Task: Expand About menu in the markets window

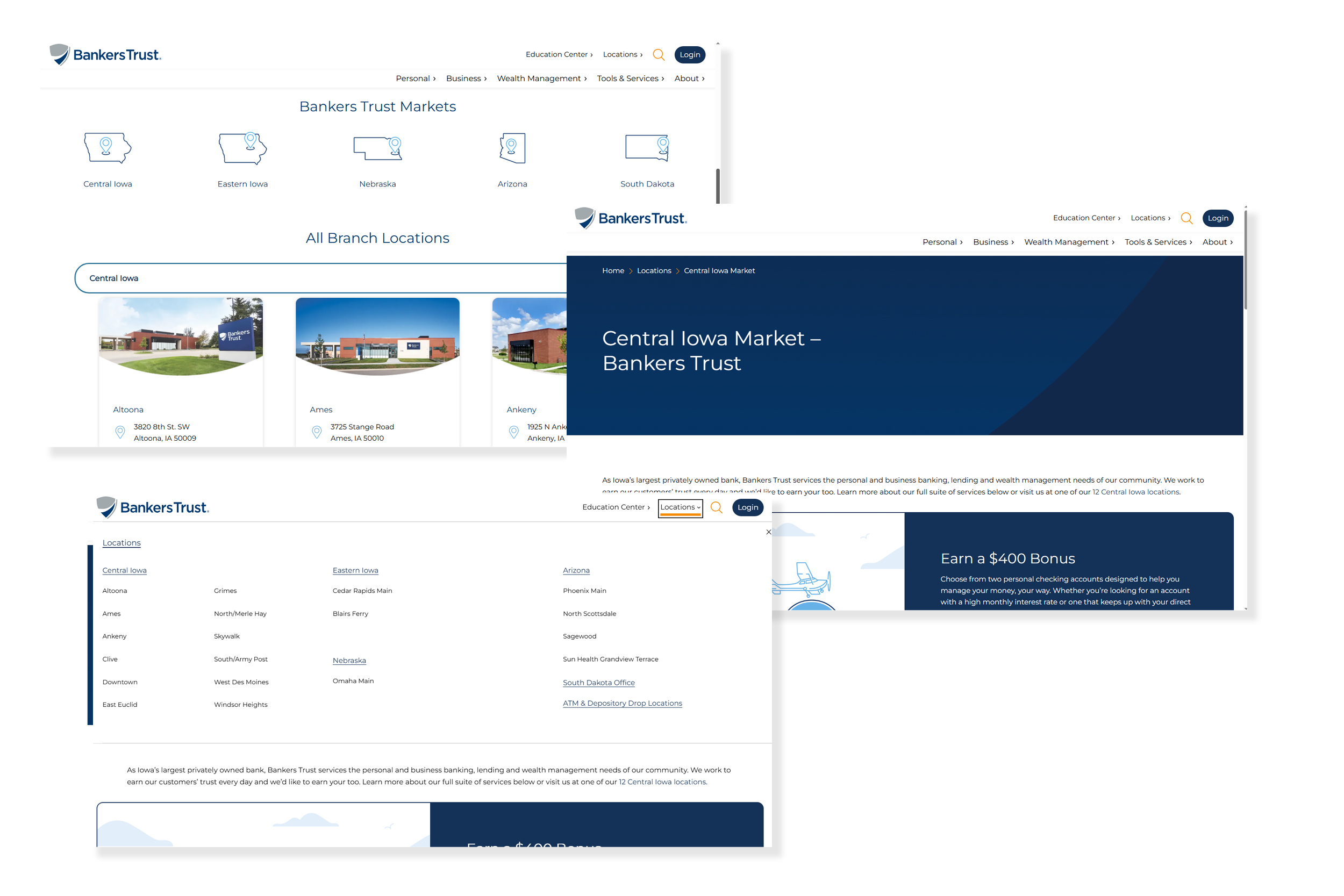Action: coord(689,78)
